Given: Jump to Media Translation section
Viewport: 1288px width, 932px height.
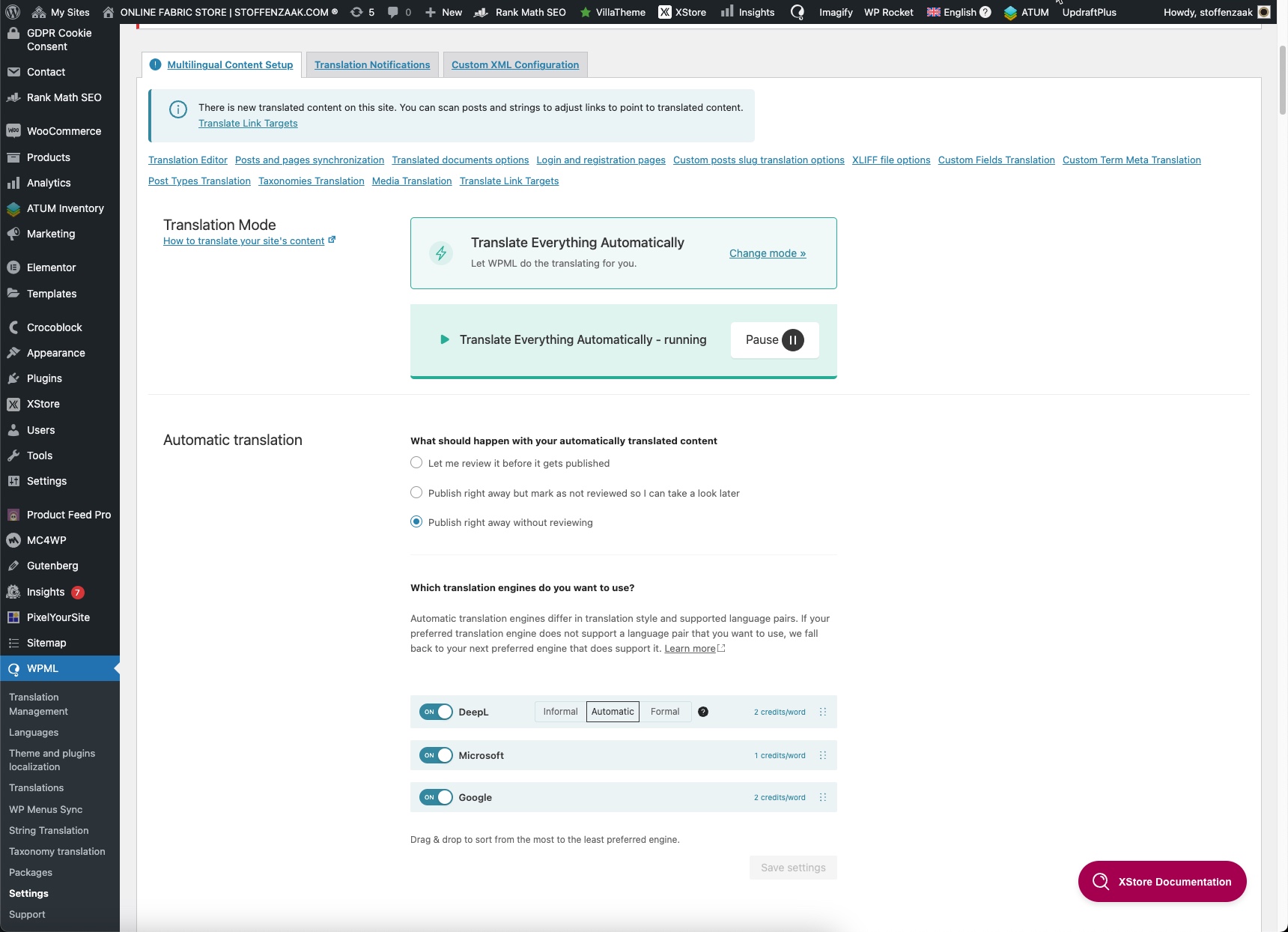Looking at the screenshot, I should pyautogui.click(x=412, y=181).
